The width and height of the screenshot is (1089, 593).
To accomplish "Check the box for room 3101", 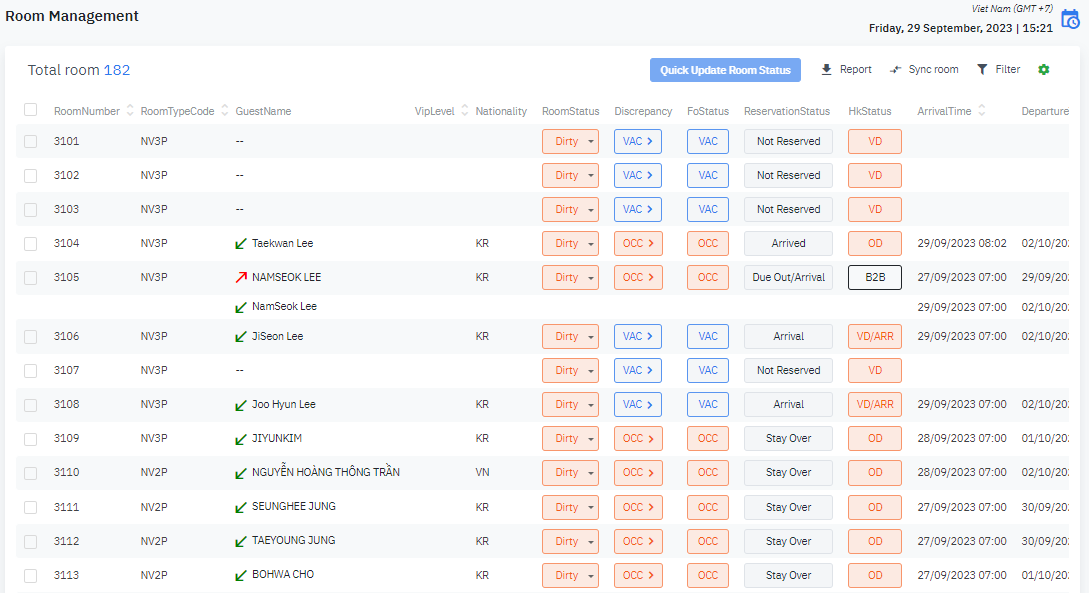I will point(31,142).
